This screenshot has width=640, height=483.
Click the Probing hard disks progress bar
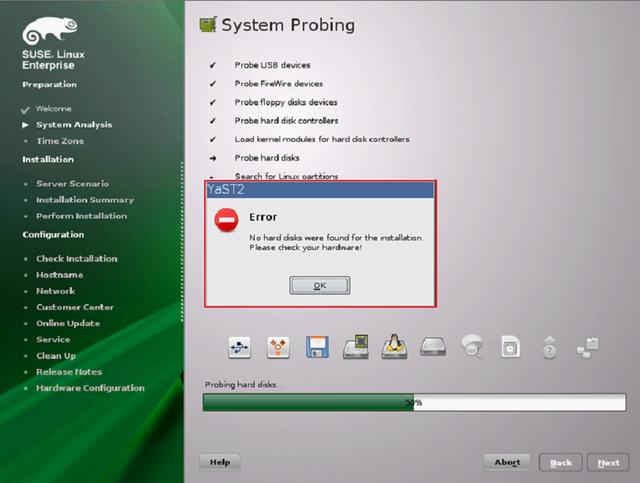(x=414, y=403)
